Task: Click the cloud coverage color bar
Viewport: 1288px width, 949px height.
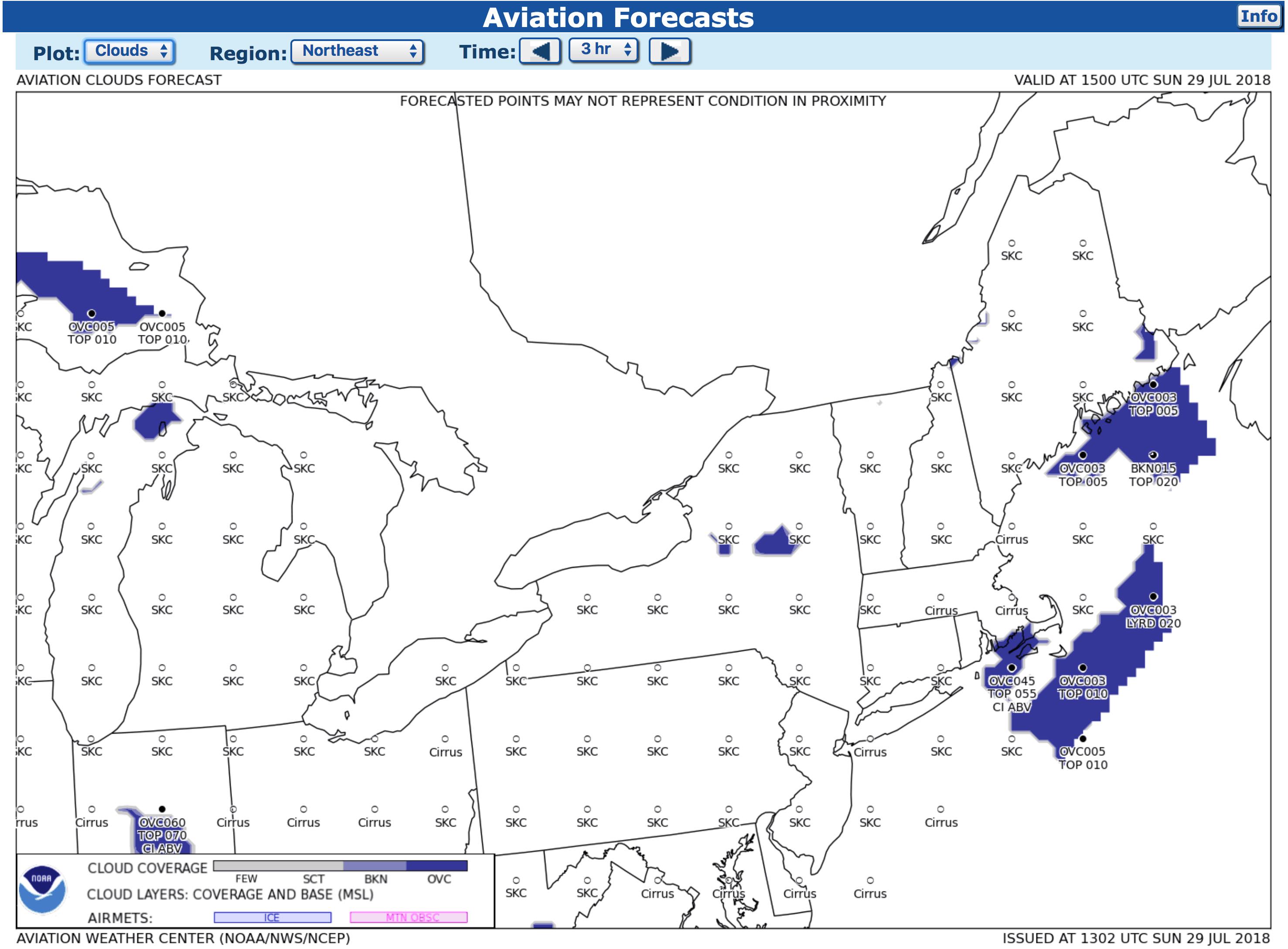Action: tap(340, 866)
